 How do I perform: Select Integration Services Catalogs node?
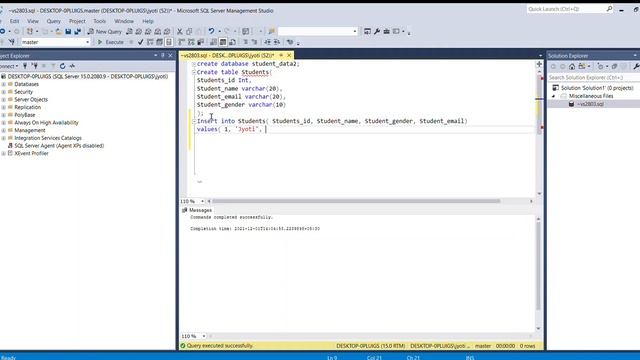[48, 138]
